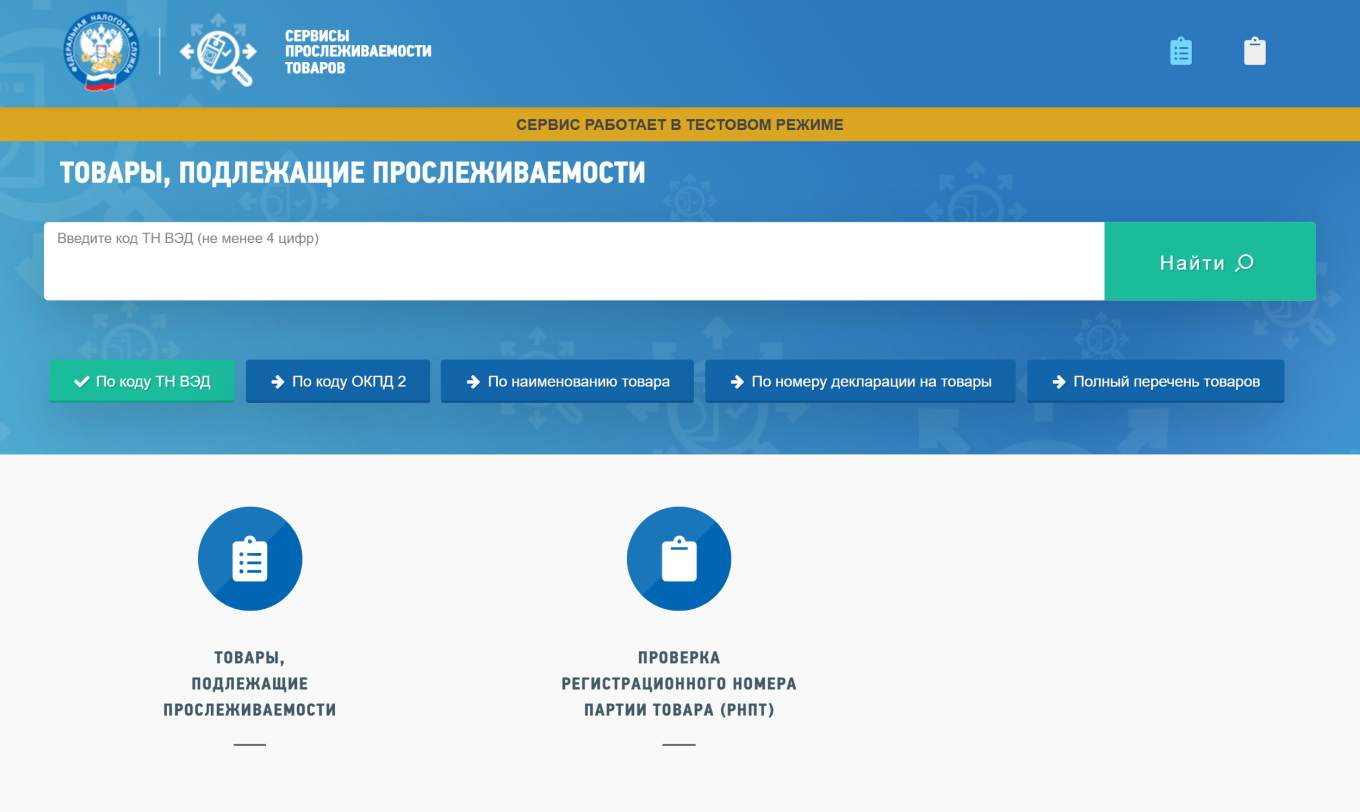This screenshot has width=1360, height=812.
Task: Select По номеру декларации на товары mode
Action: click(860, 381)
